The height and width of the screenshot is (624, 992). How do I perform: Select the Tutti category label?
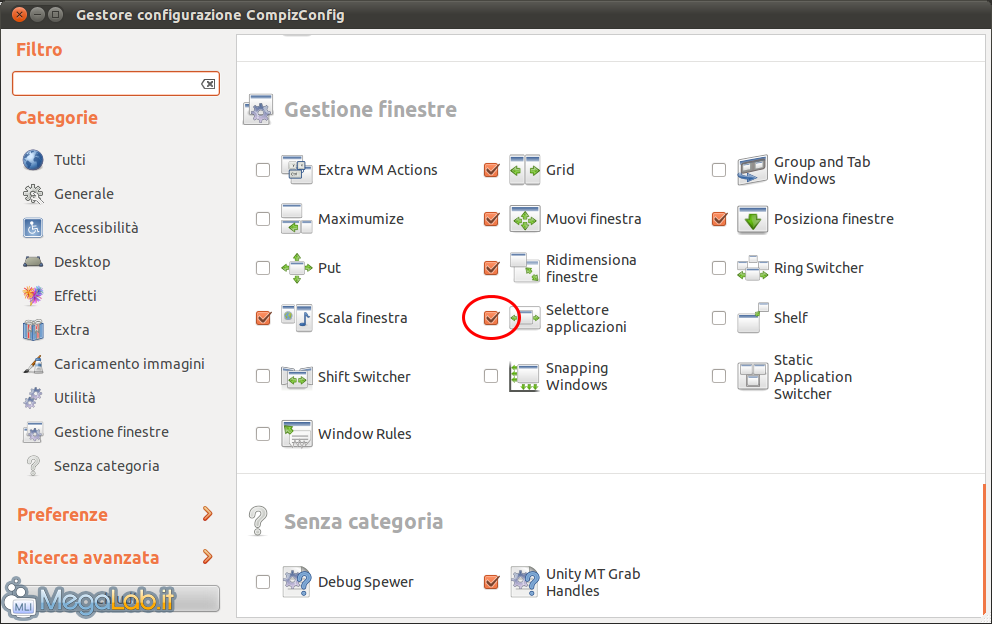70,159
